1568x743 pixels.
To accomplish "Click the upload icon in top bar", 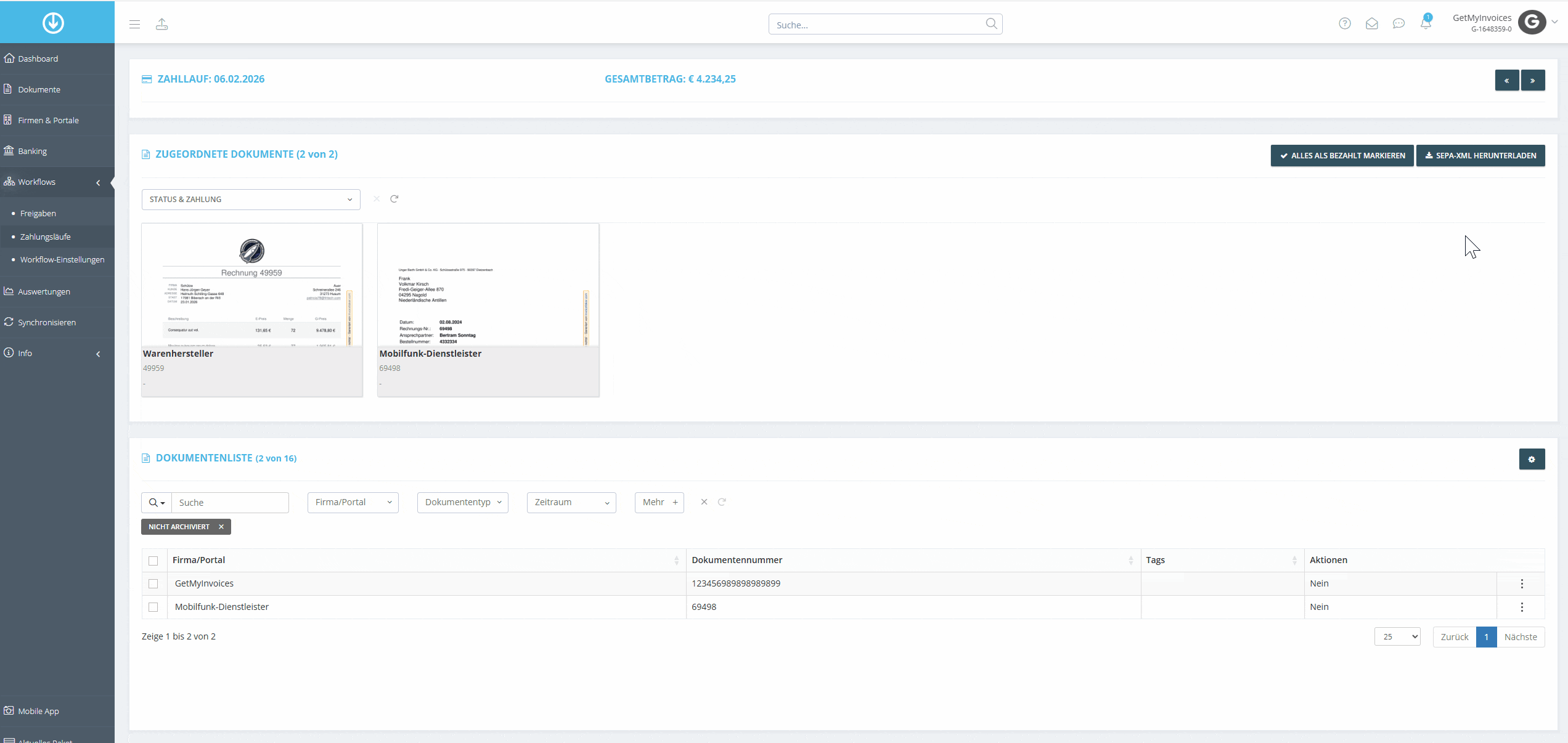I will coord(161,24).
